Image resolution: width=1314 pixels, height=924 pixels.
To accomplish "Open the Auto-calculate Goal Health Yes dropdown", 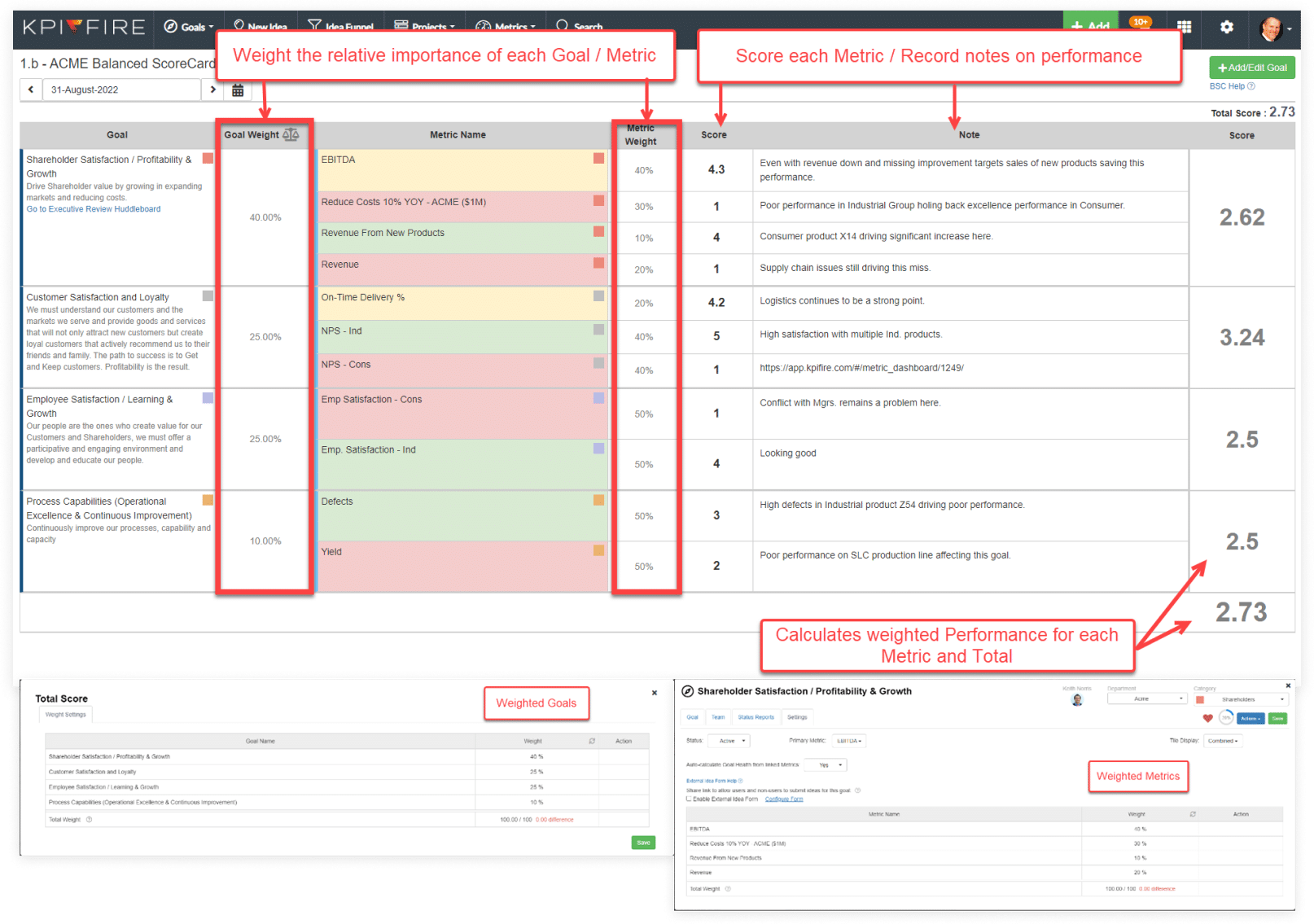I will point(826,764).
